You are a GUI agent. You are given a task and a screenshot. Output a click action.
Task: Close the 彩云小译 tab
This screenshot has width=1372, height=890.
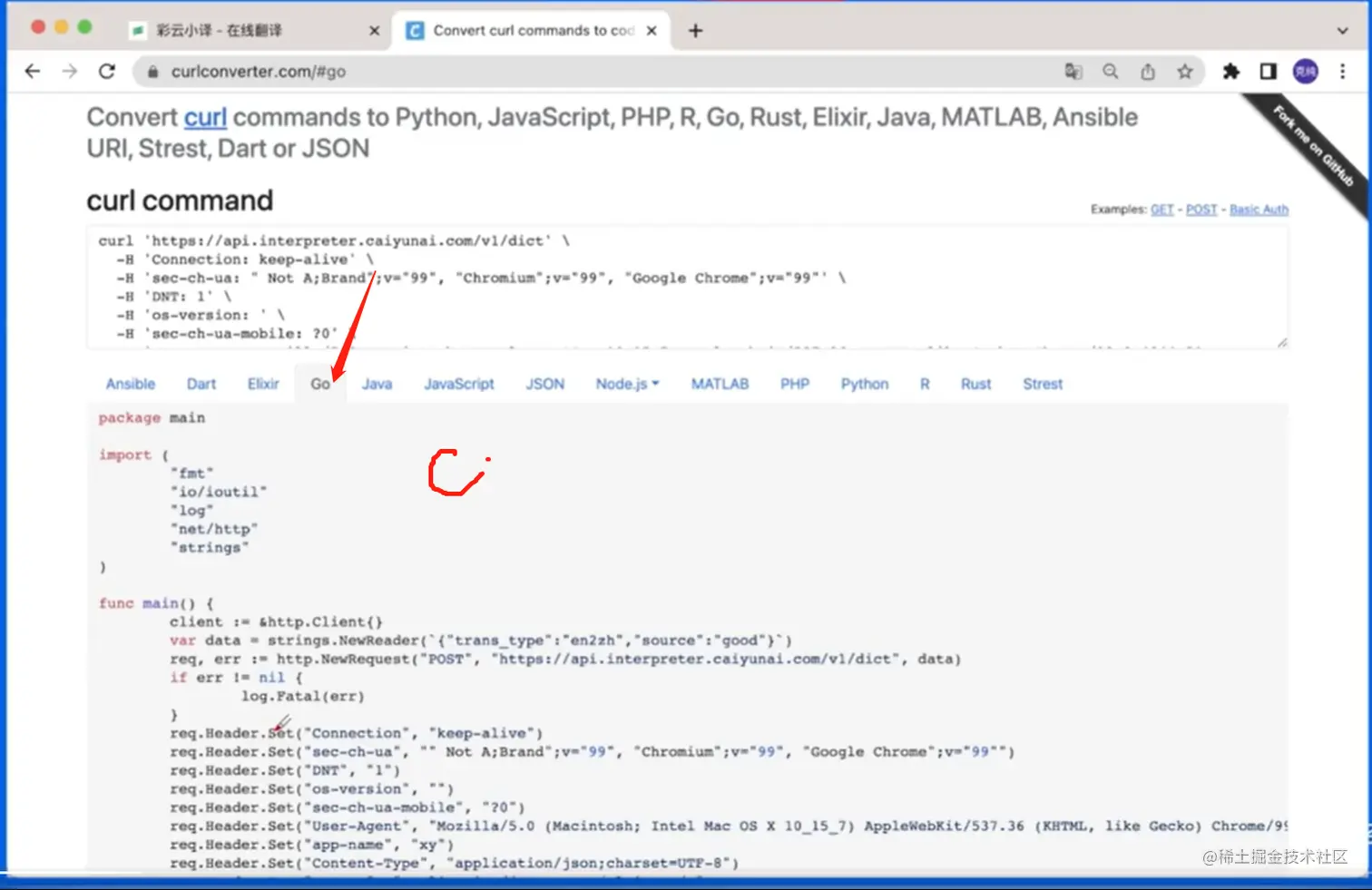point(374,31)
